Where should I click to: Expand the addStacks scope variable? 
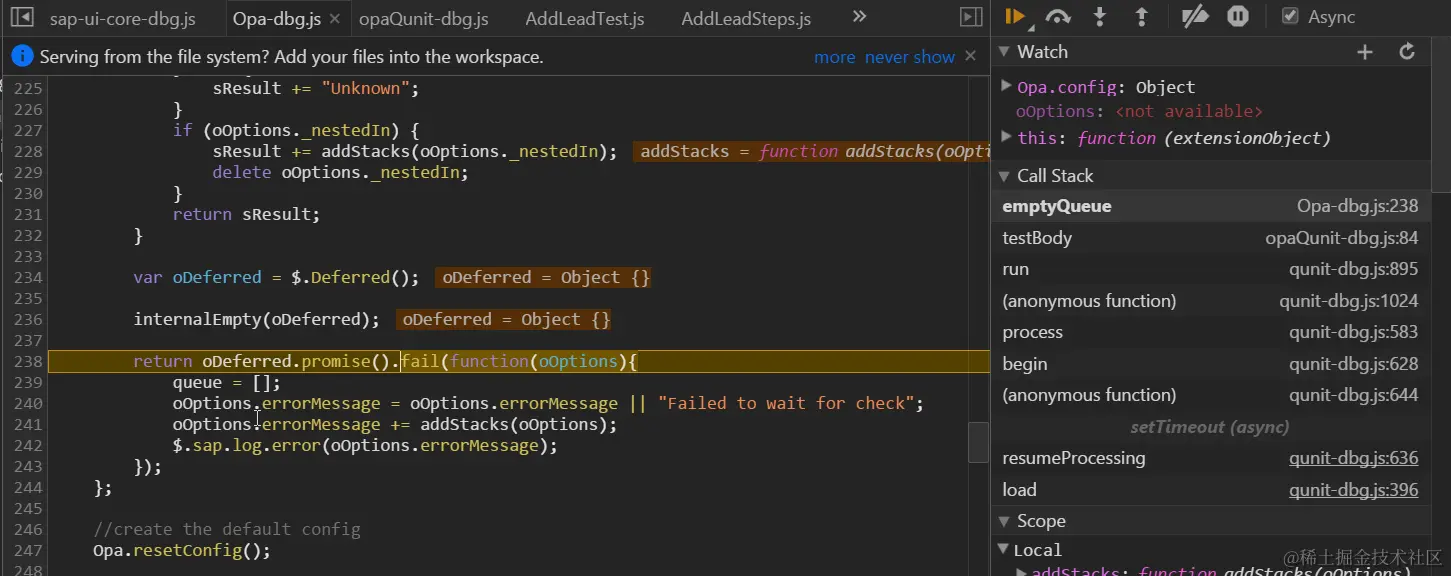[x=1021, y=572]
